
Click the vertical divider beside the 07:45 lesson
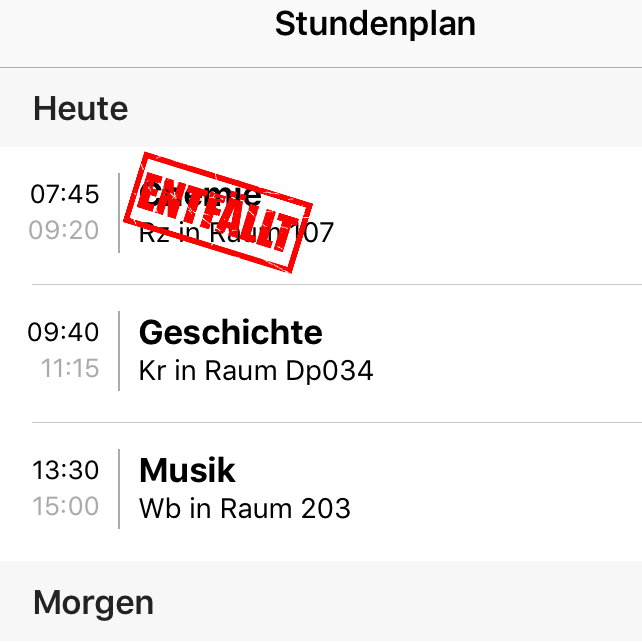[119, 212]
